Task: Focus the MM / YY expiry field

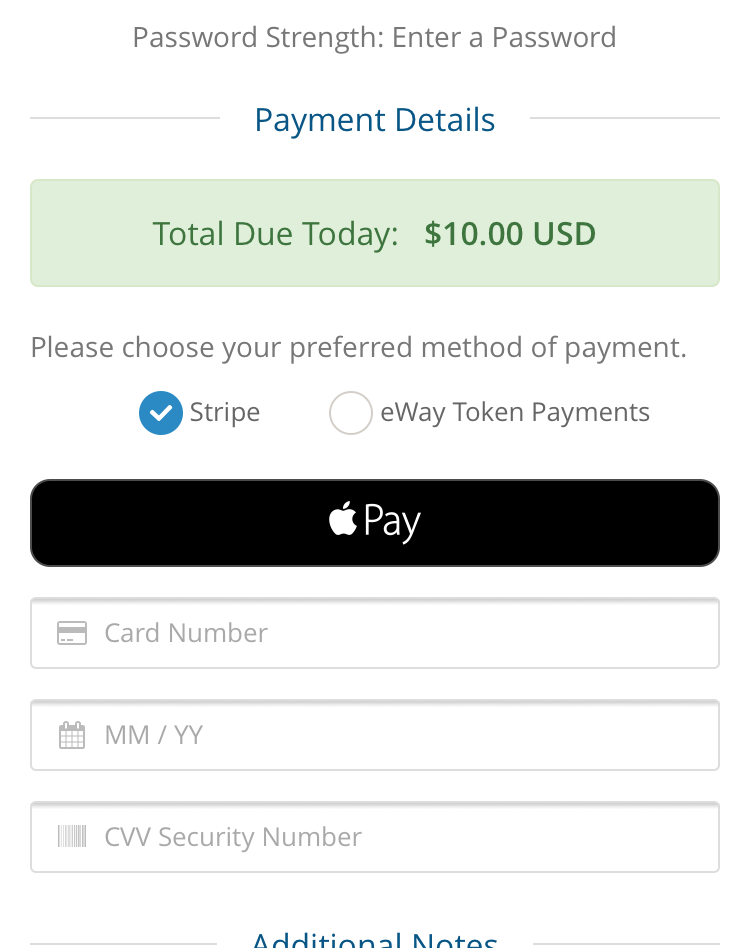Action: pos(375,735)
